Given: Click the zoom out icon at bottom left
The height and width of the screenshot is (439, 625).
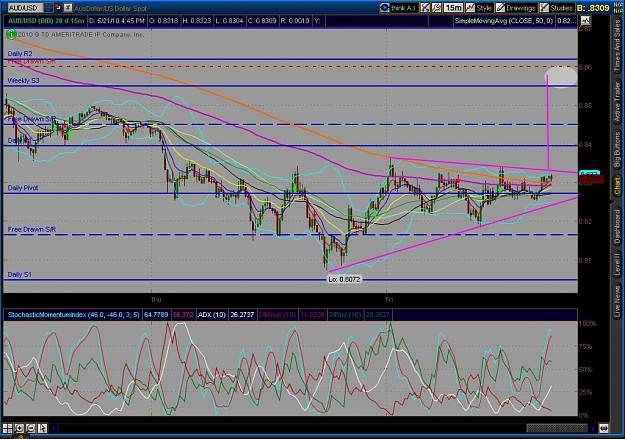Looking at the screenshot, I should pyautogui.click(x=31, y=428).
